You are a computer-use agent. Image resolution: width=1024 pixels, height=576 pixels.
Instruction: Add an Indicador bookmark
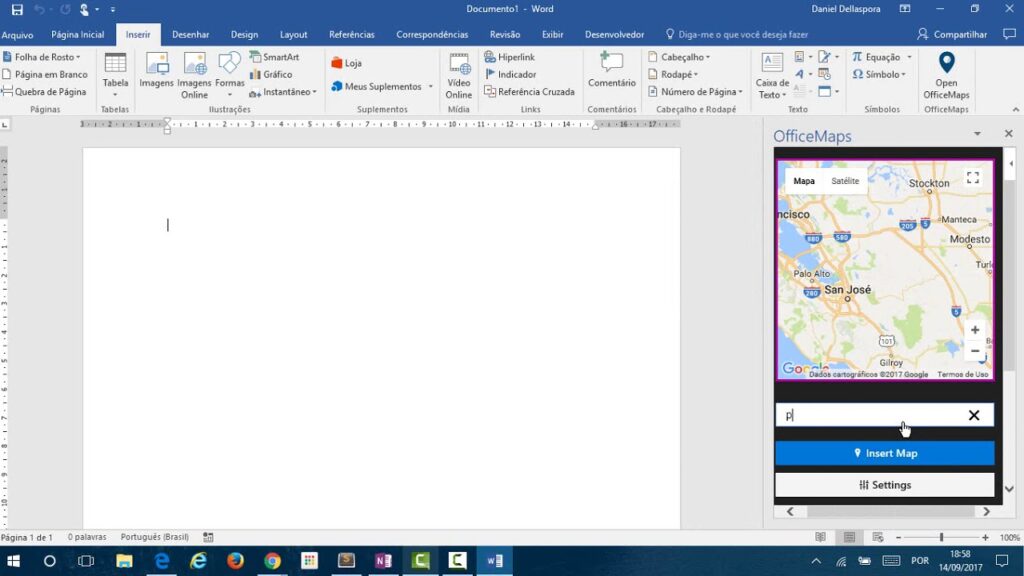tap(511, 74)
